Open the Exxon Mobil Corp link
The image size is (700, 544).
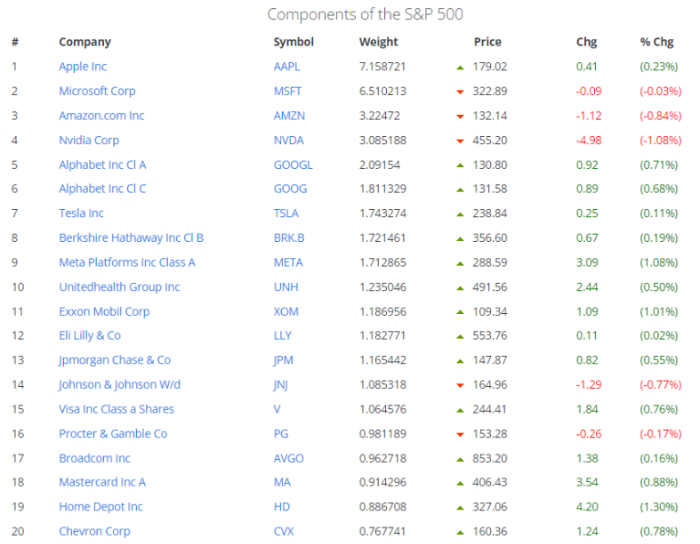pos(104,311)
